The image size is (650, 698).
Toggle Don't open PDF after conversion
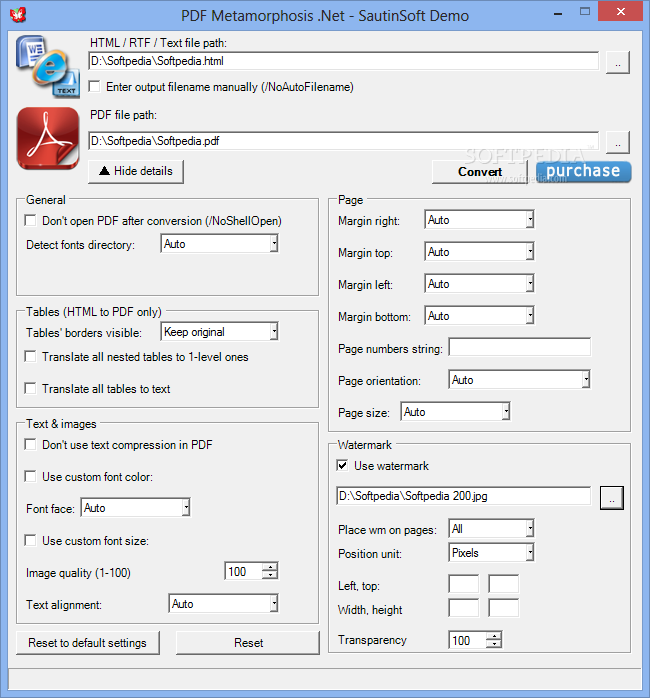point(30,220)
